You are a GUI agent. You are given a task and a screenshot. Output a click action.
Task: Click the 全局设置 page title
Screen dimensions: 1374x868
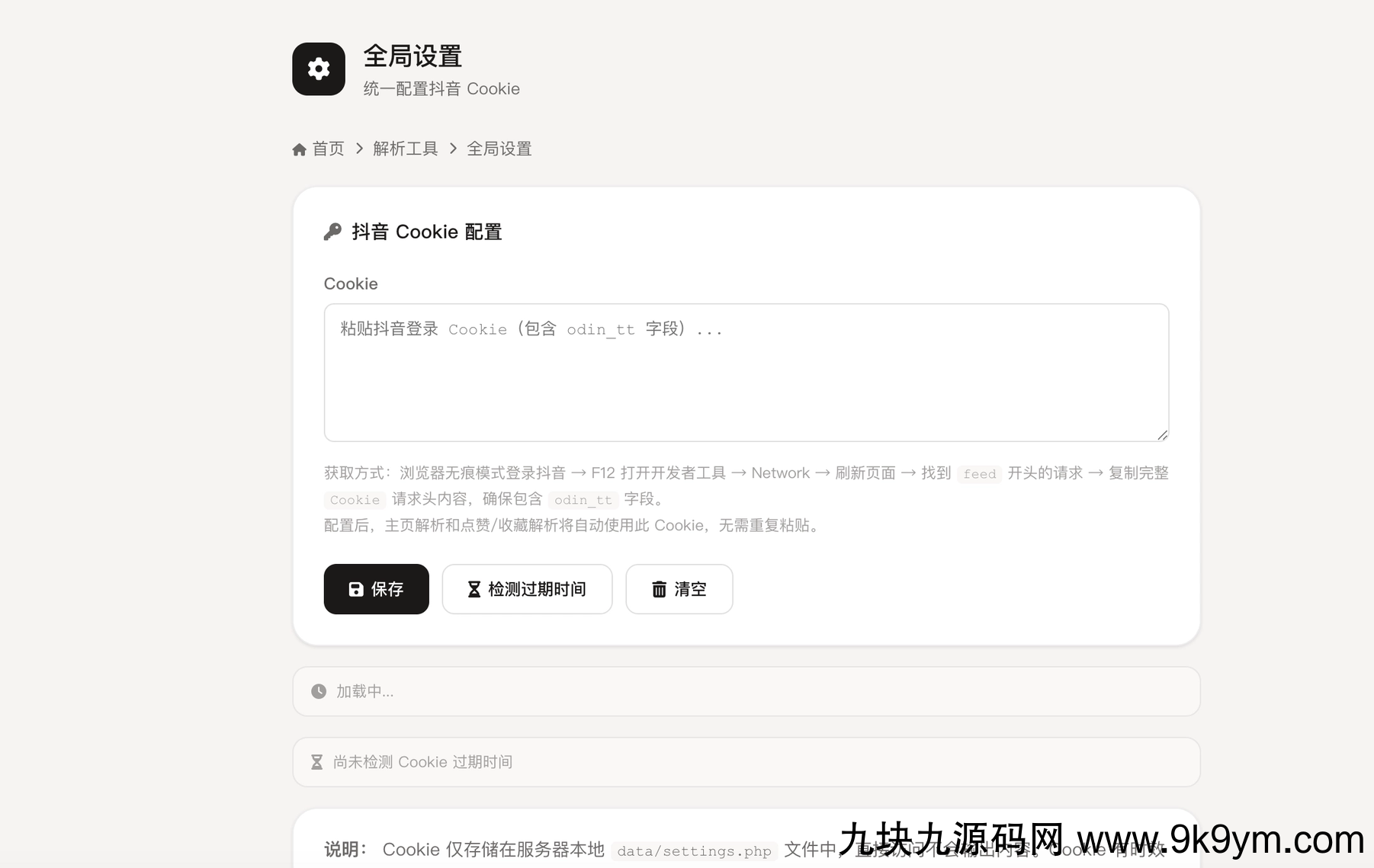click(x=413, y=56)
